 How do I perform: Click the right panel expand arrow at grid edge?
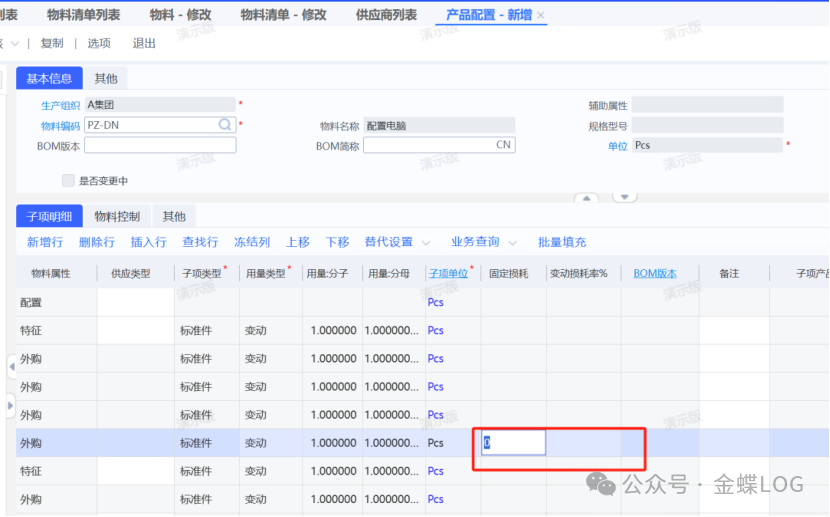click(10, 405)
